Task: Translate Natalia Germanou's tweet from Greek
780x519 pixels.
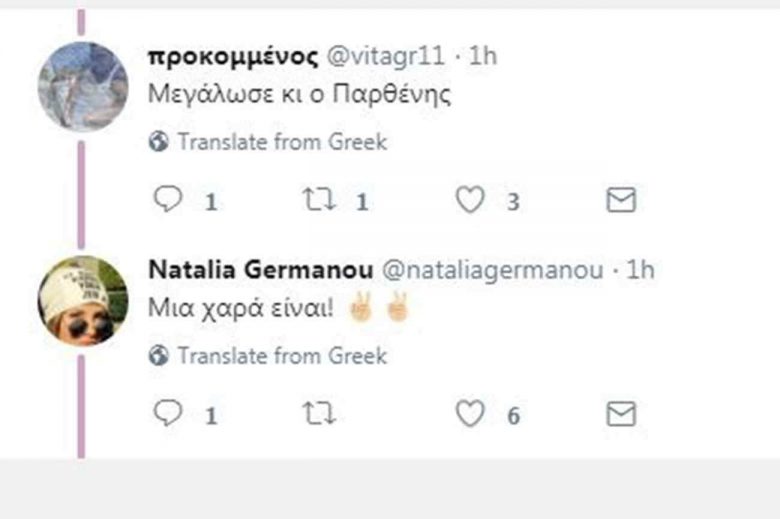Action: tap(281, 355)
